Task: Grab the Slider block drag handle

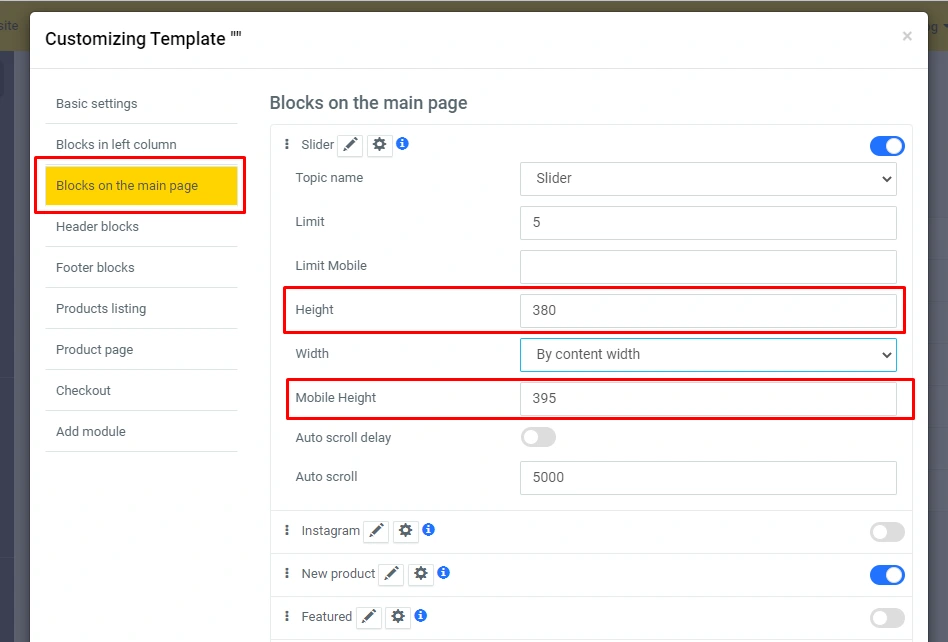Action: tap(287, 145)
